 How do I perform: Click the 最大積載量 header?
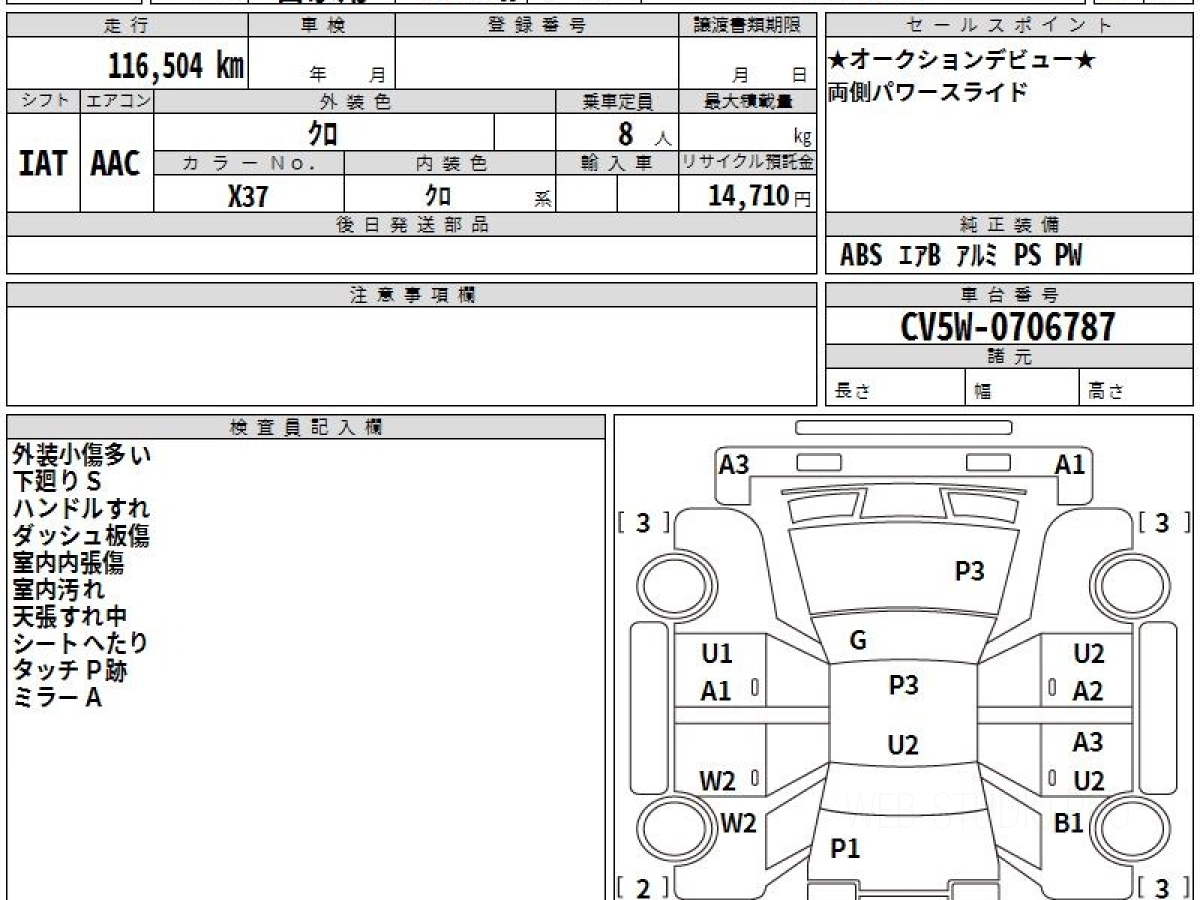[x=748, y=101]
